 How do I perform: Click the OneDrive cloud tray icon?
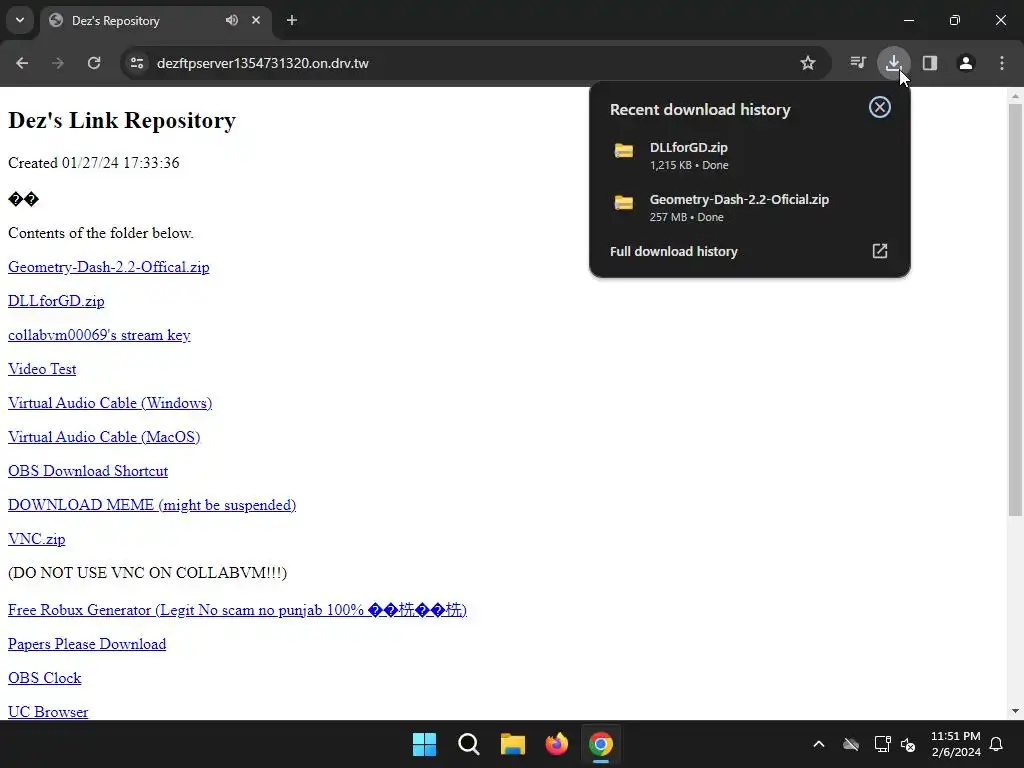tap(851, 744)
